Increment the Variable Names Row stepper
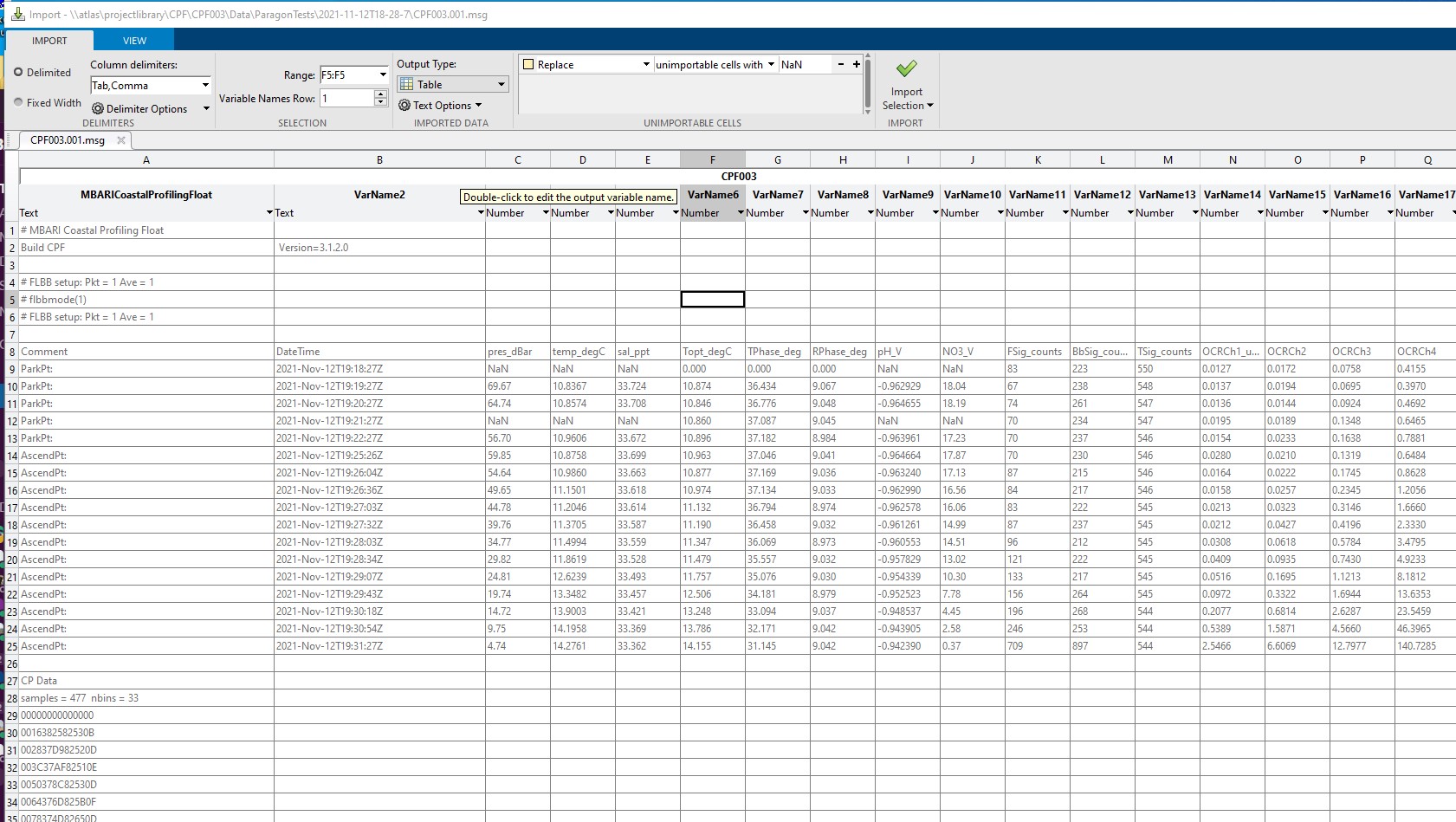 (x=380, y=94)
